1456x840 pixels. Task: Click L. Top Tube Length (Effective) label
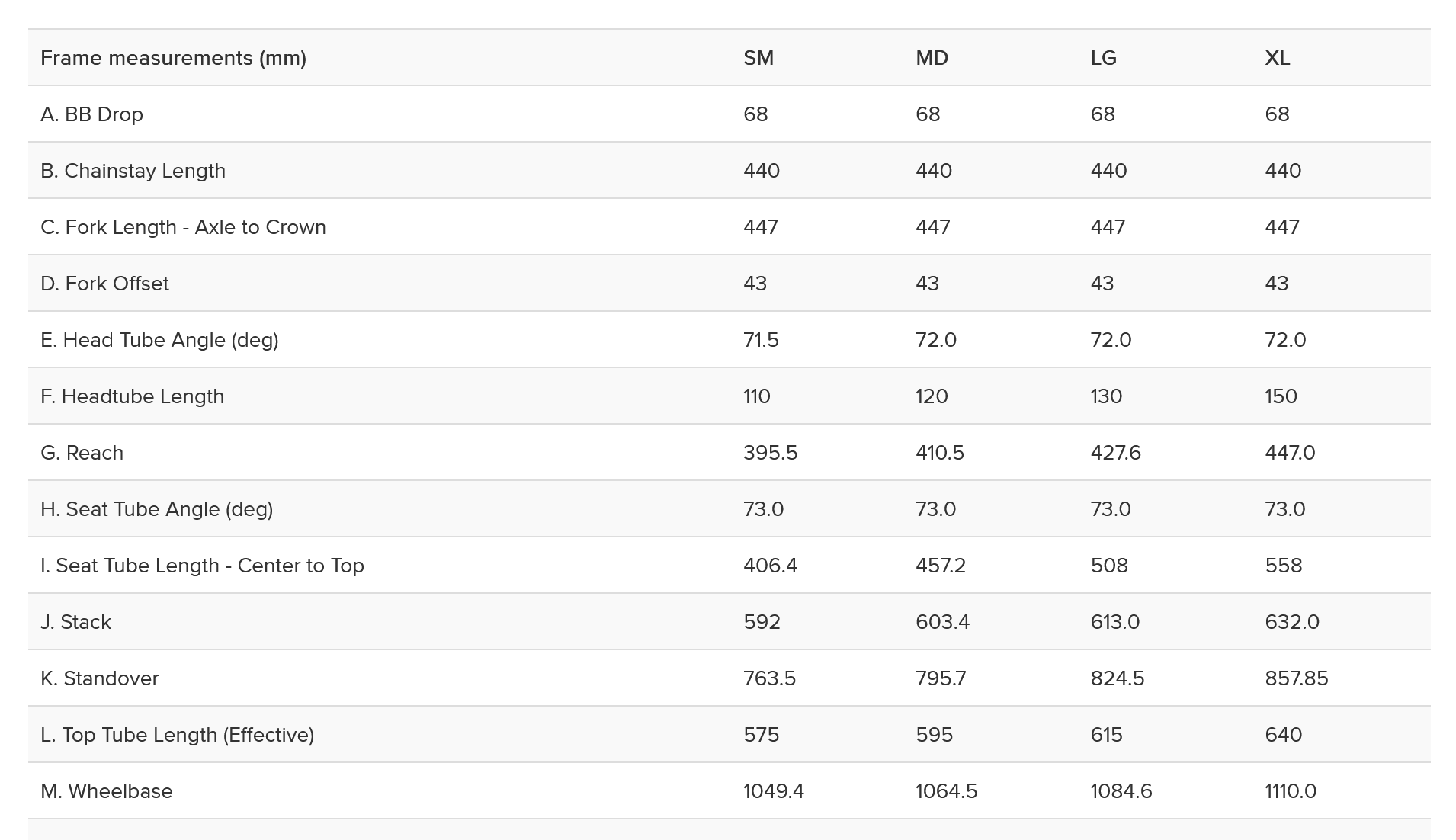pos(177,735)
